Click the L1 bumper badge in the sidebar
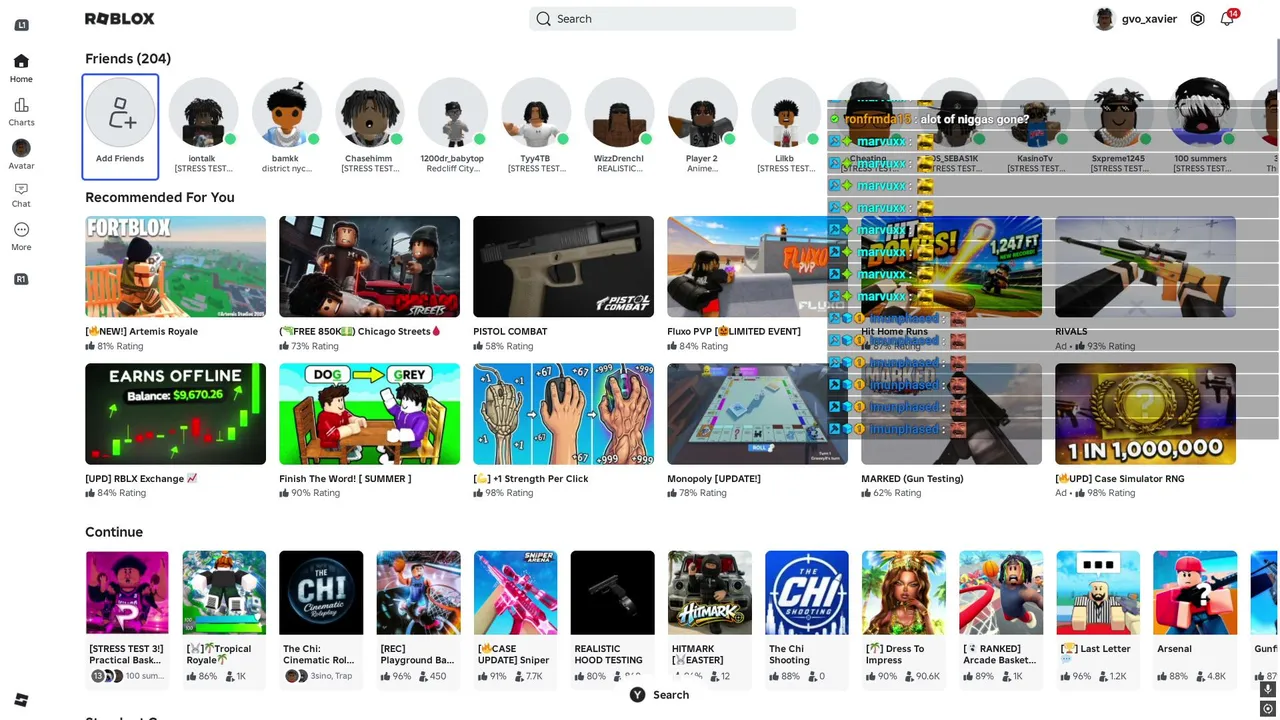 (x=21, y=24)
